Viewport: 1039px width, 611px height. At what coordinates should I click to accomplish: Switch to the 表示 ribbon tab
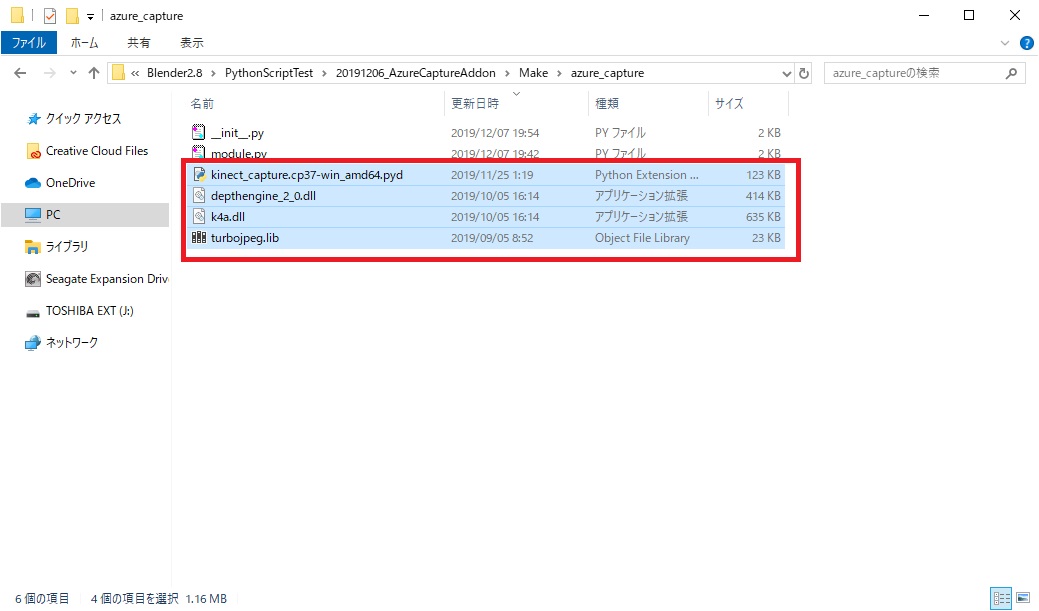192,42
